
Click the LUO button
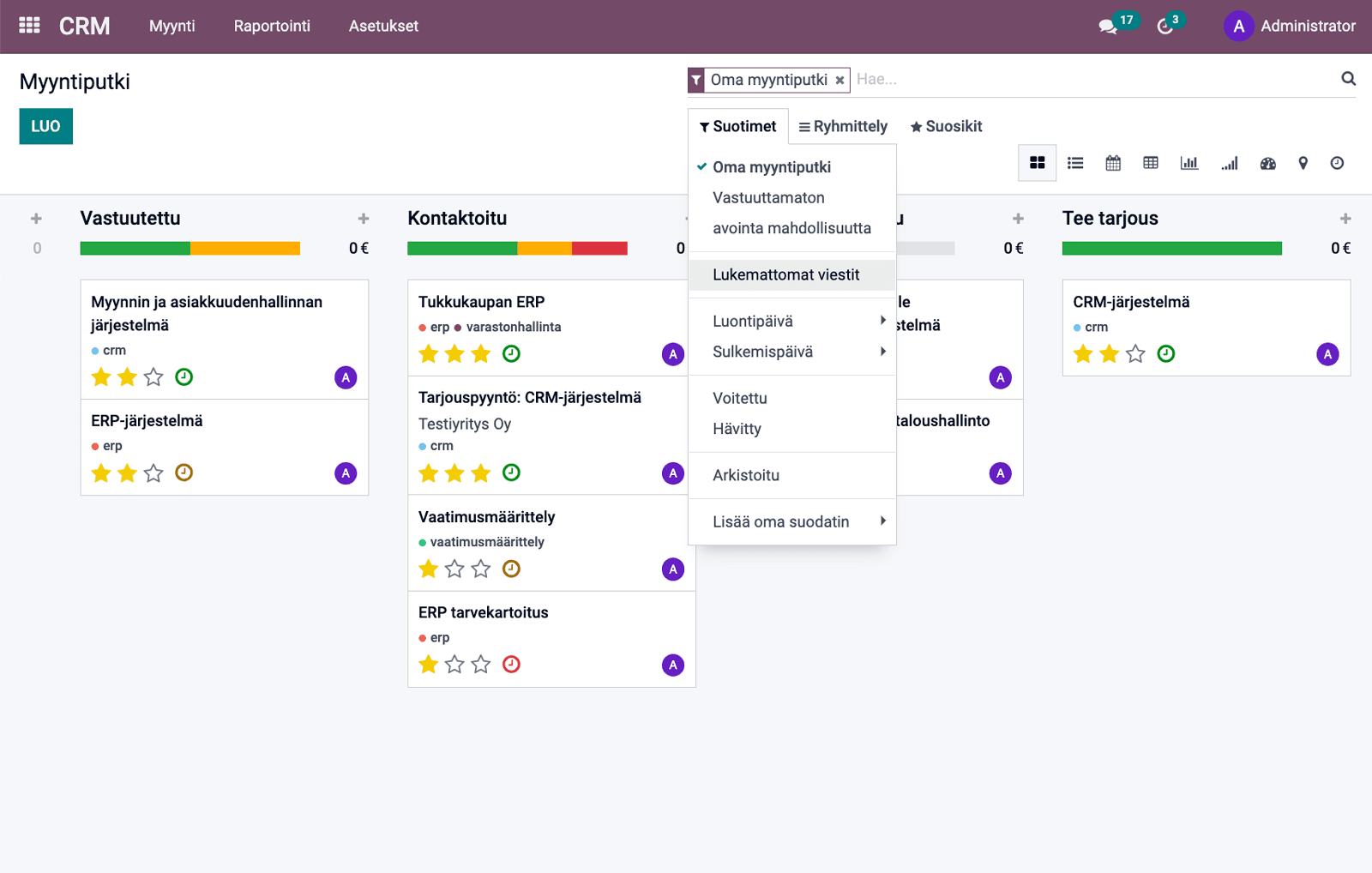pyautogui.click(x=45, y=127)
